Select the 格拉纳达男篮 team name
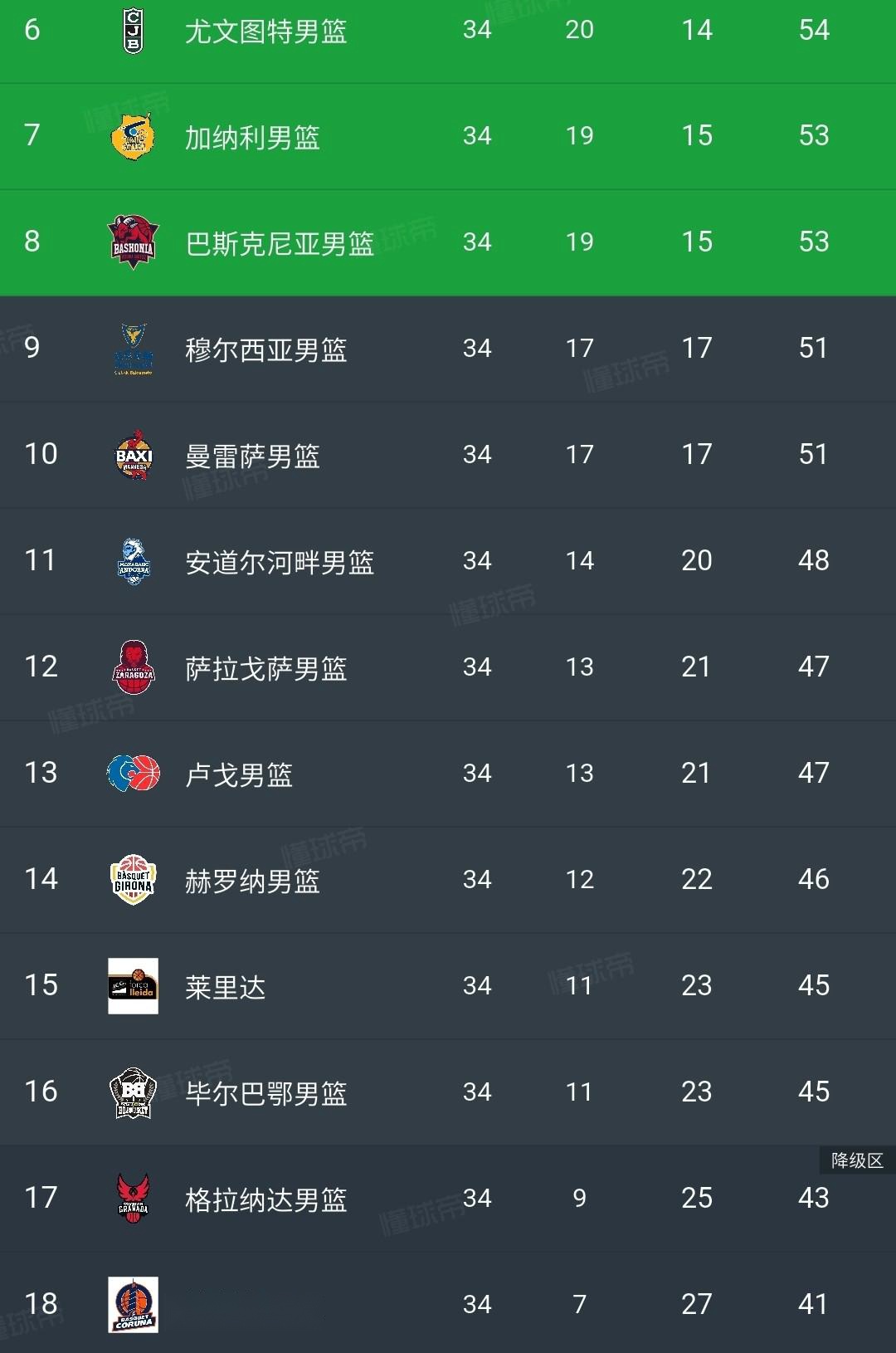896x1353 pixels. point(265,1199)
